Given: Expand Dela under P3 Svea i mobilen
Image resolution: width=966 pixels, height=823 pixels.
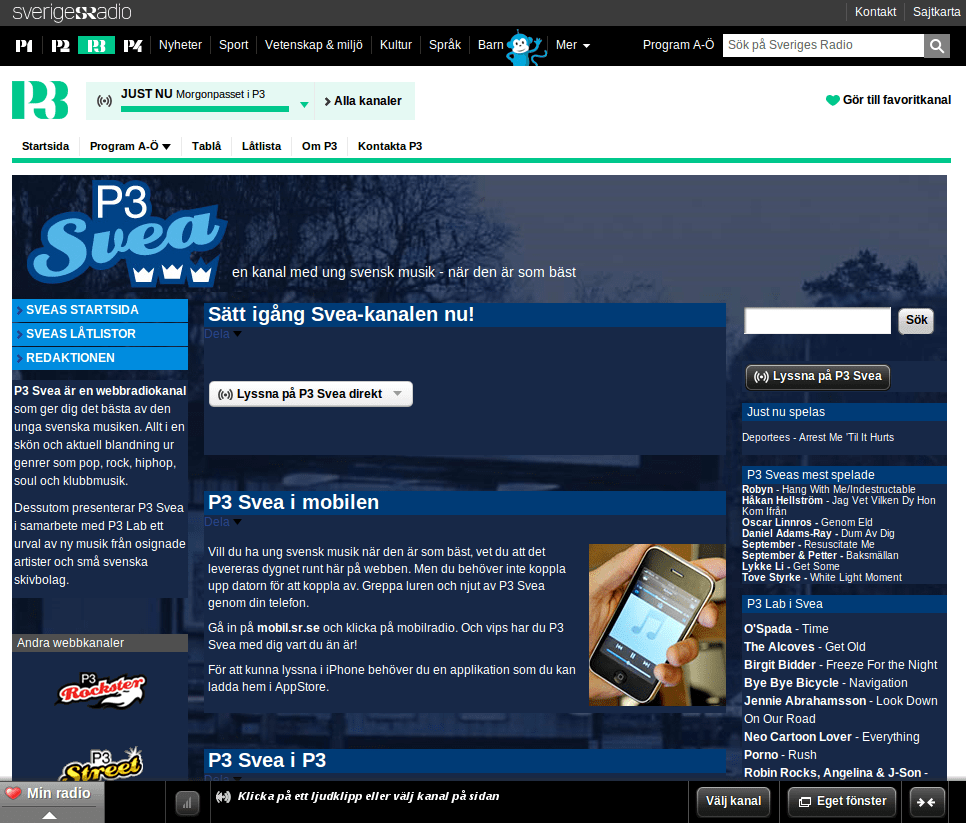Looking at the screenshot, I should point(223,522).
